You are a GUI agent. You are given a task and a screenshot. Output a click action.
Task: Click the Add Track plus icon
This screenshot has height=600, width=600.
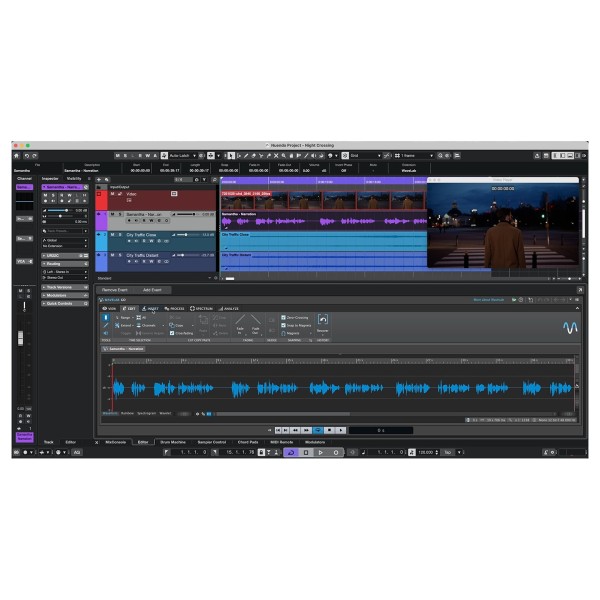pyautogui.click(x=99, y=179)
